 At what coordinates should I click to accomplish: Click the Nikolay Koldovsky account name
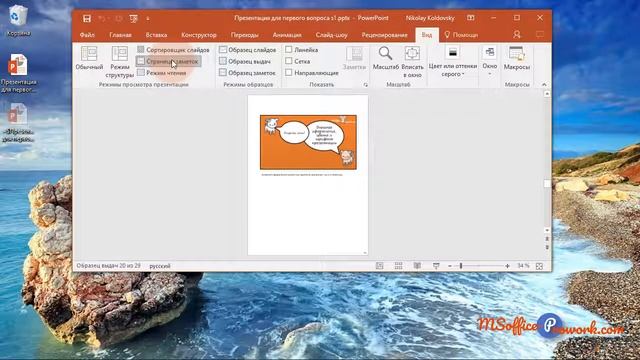click(430, 18)
